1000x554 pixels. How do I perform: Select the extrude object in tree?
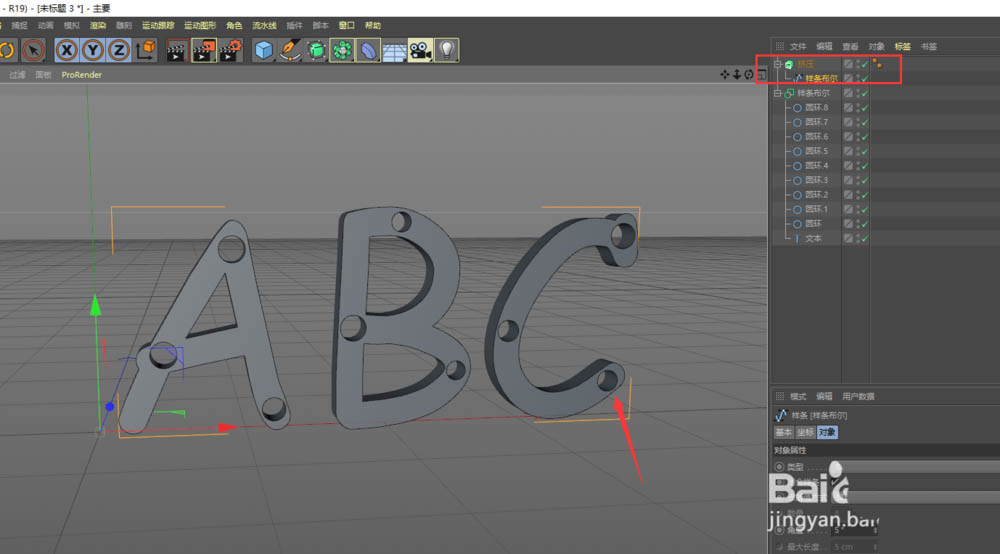[805, 64]
